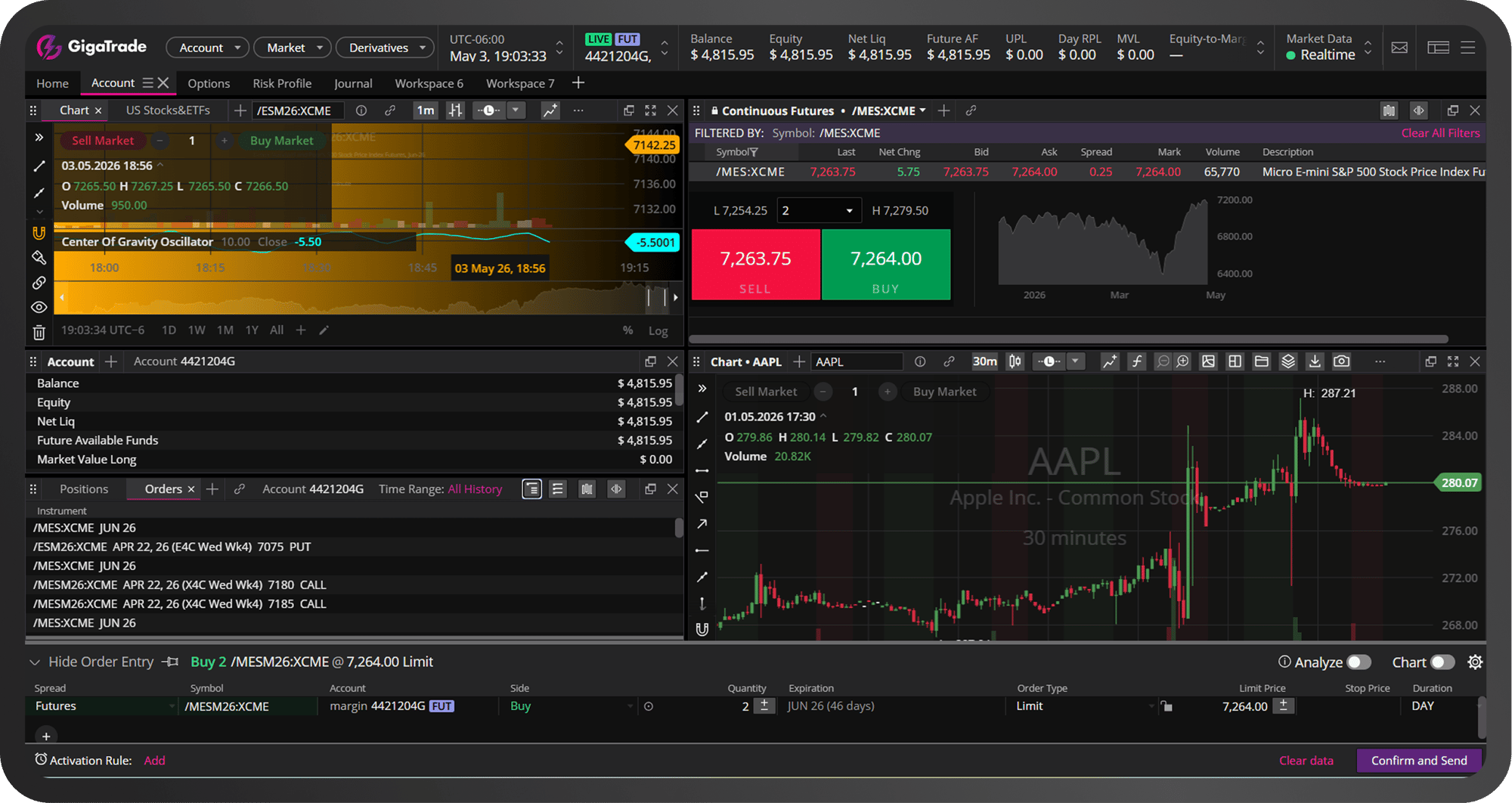Zoom out on AAPL chart

point(1163,361)
